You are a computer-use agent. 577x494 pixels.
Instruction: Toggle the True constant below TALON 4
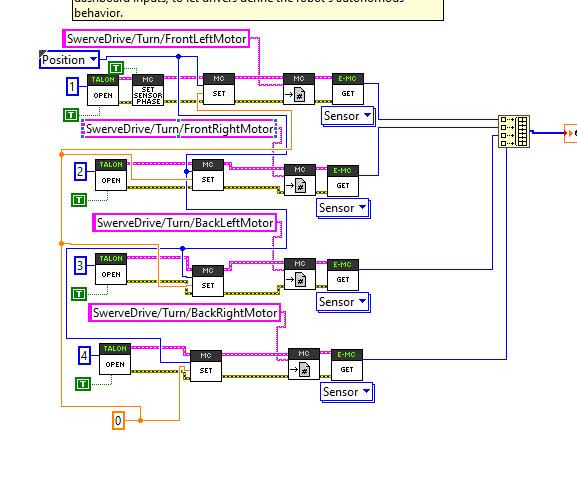pos(83,384)
